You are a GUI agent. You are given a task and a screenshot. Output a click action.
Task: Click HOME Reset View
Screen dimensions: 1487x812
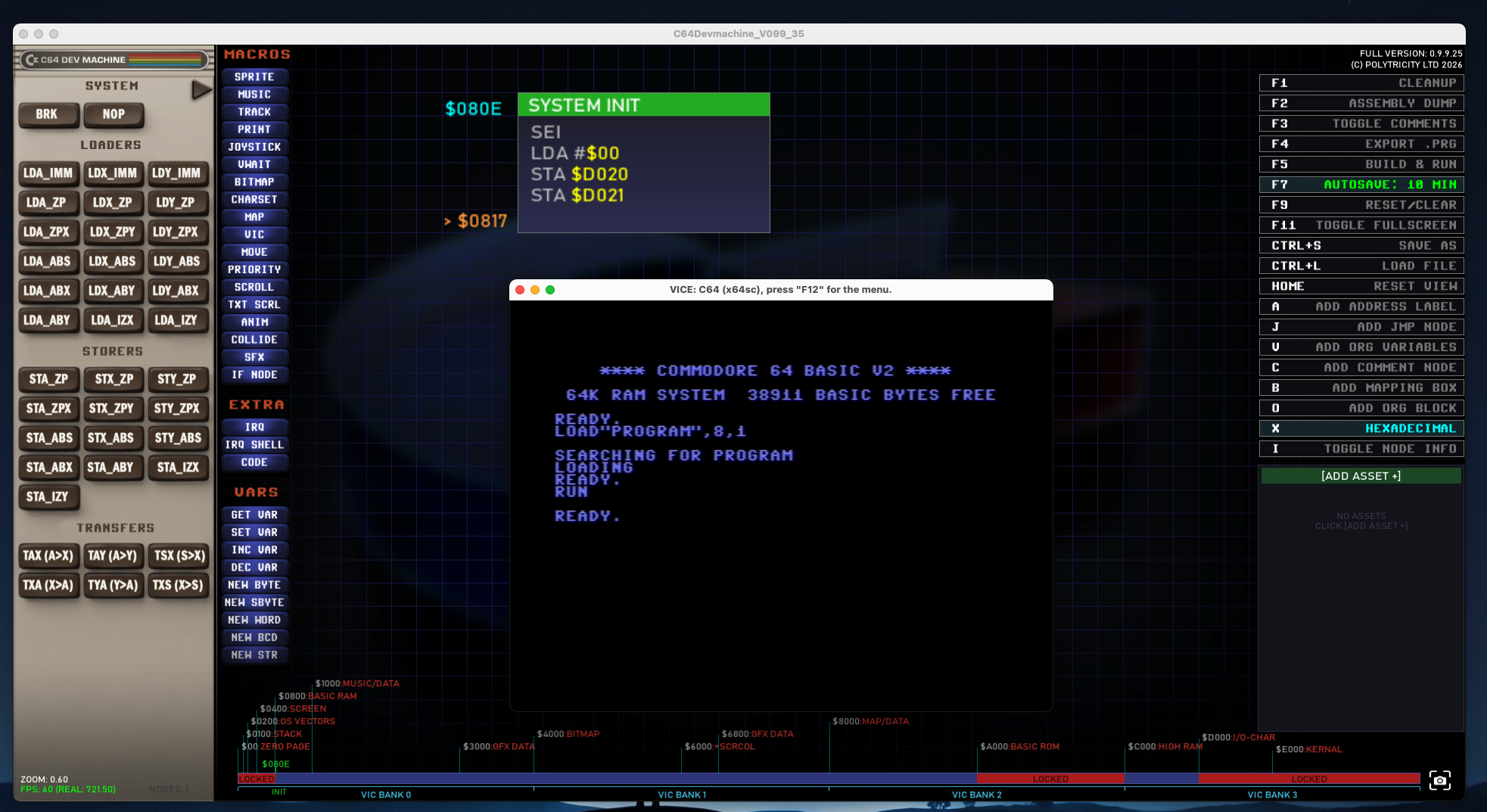(x=1361, y=286)
